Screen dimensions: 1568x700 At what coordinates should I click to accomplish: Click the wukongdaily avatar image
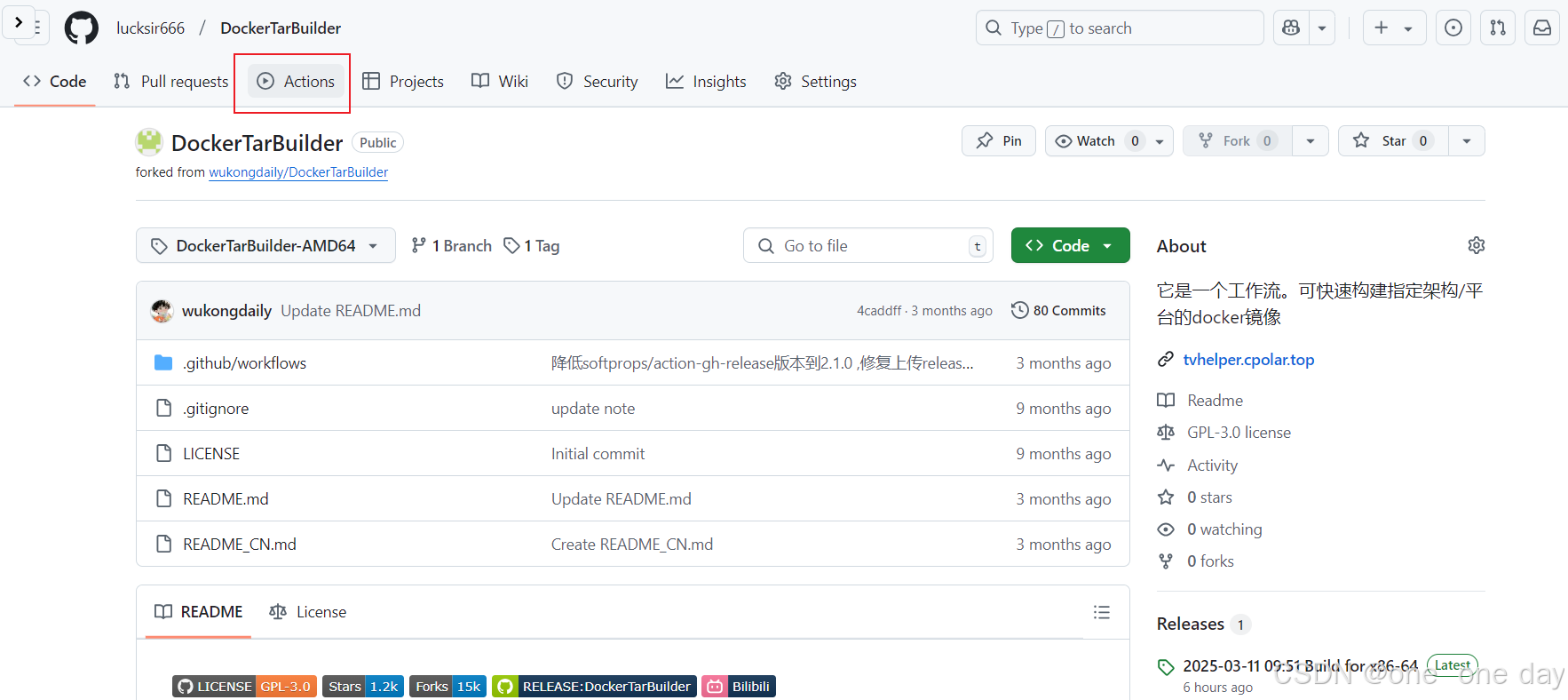pyautogui.click(x=162, y=311)
